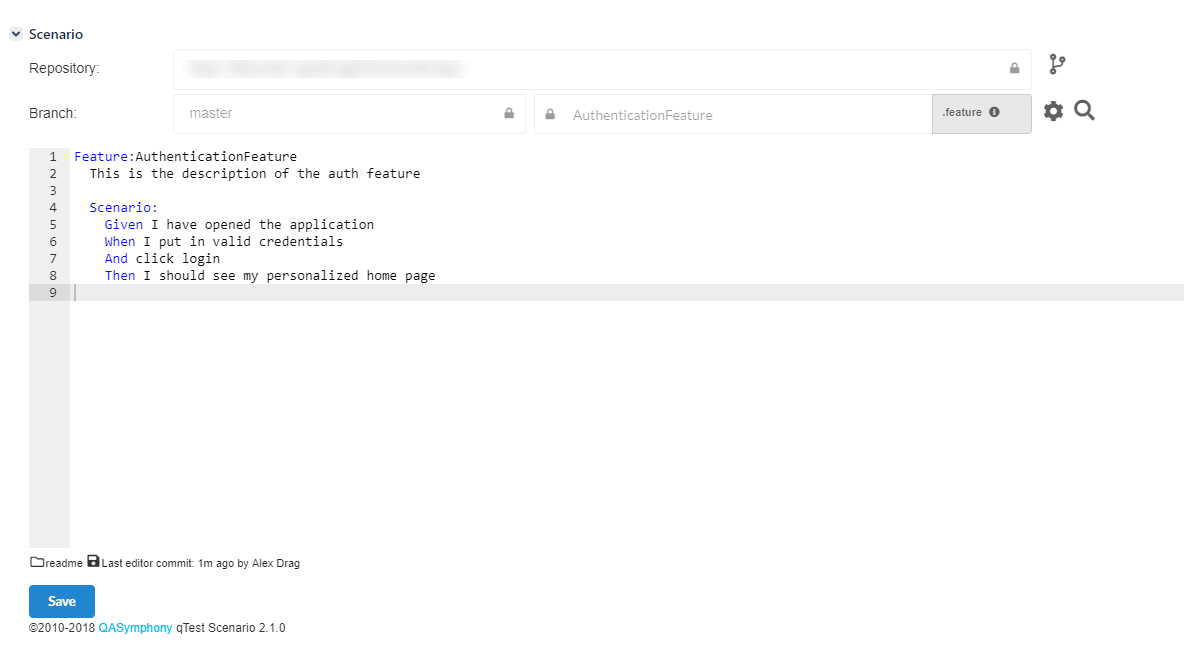This screenshot has width=1191, height=650.
Task: Click the 'Then I should see' step line
Action: click(x=270, y=275)
